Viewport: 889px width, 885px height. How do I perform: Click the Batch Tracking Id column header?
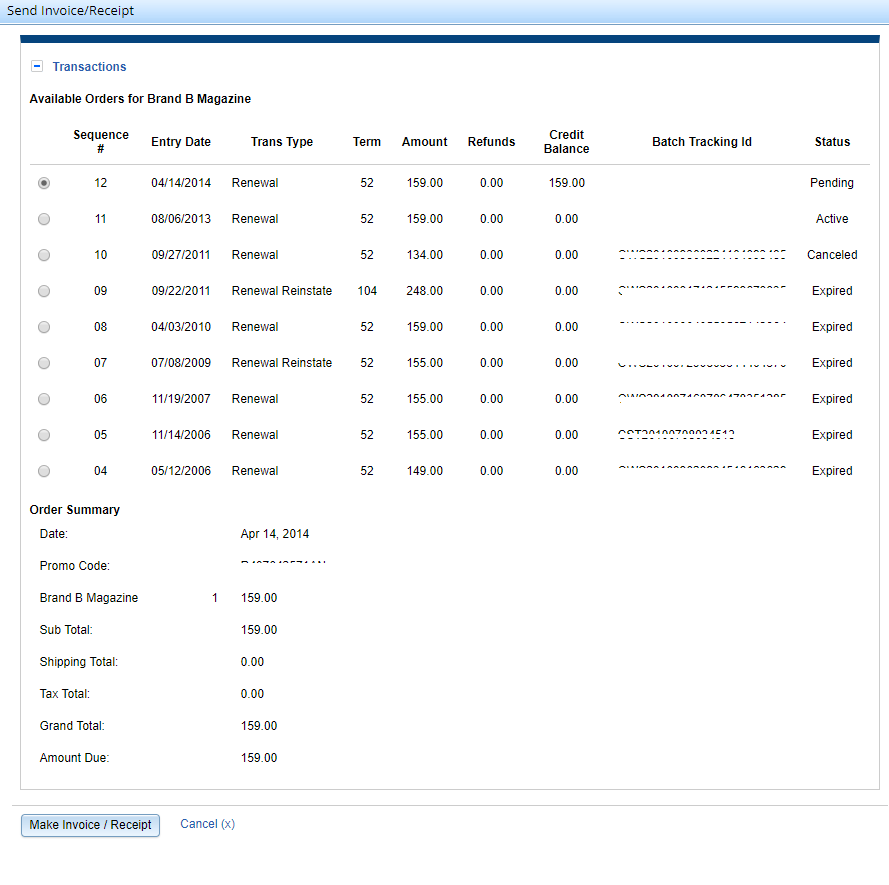pyautogui.click(x=701, y=142)
